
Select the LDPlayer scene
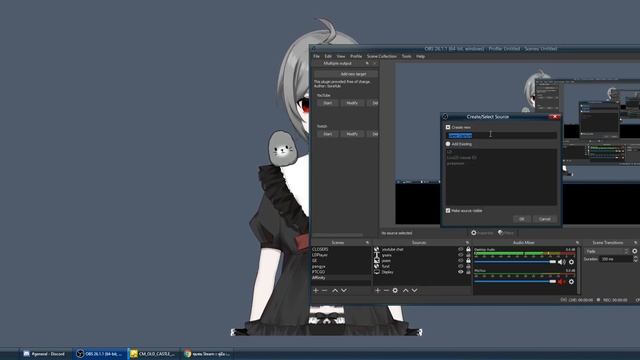[341, 255]
